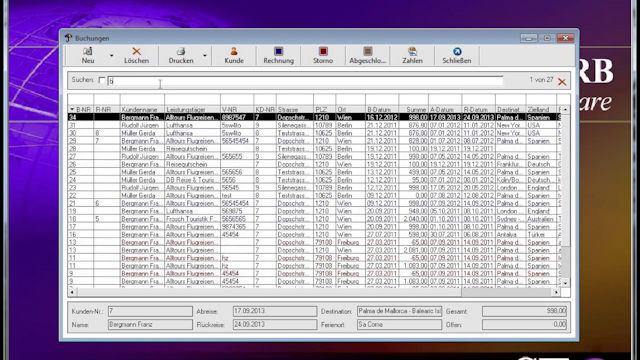Sort by the PLZ column header

(324, 109)
